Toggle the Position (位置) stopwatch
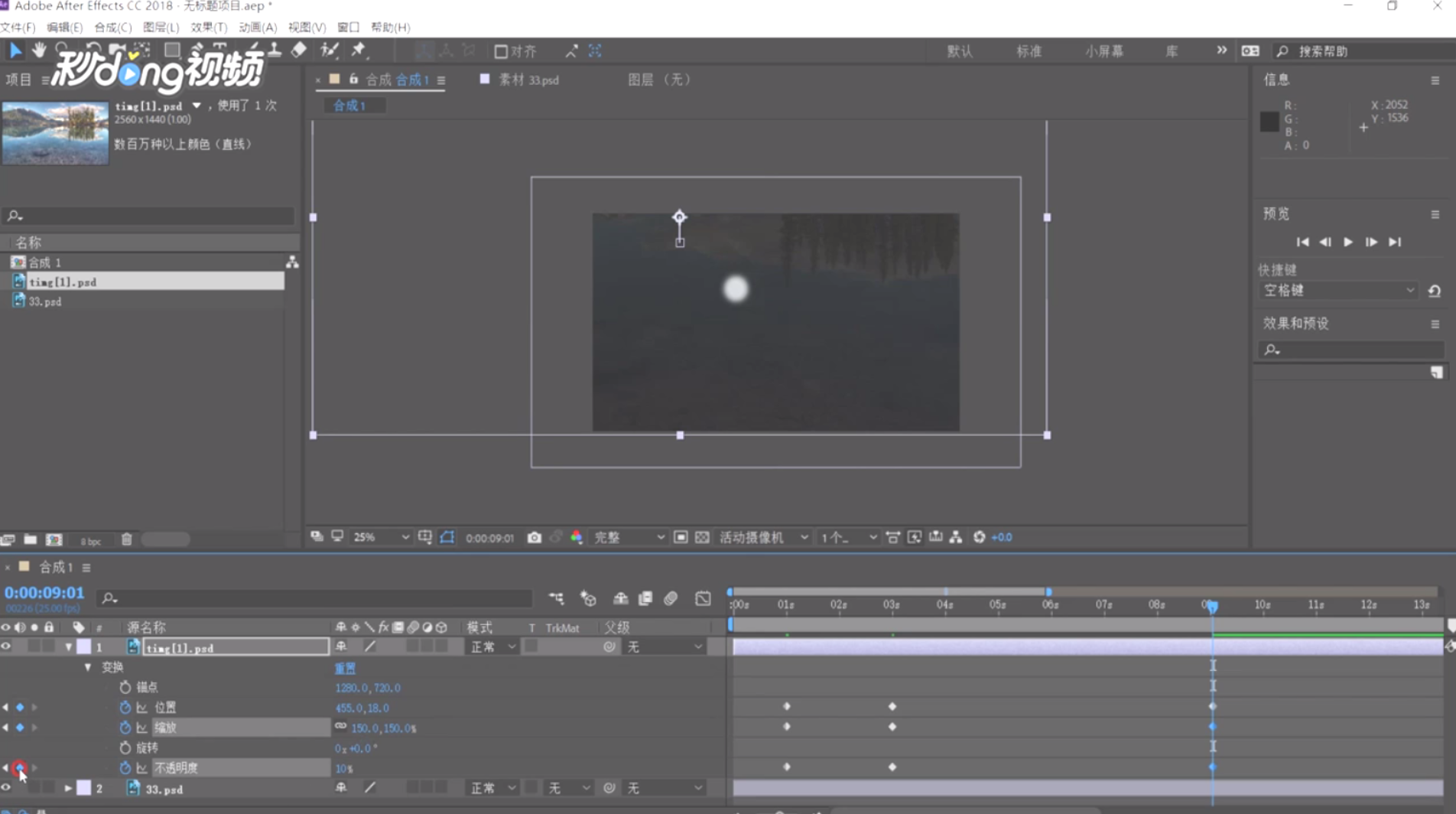1456x814 pixels. 125,708
